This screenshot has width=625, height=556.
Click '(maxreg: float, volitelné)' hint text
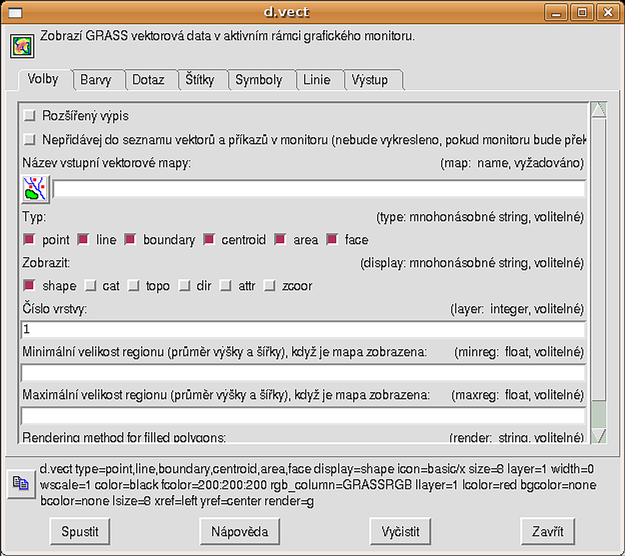(x=517, y=395)
